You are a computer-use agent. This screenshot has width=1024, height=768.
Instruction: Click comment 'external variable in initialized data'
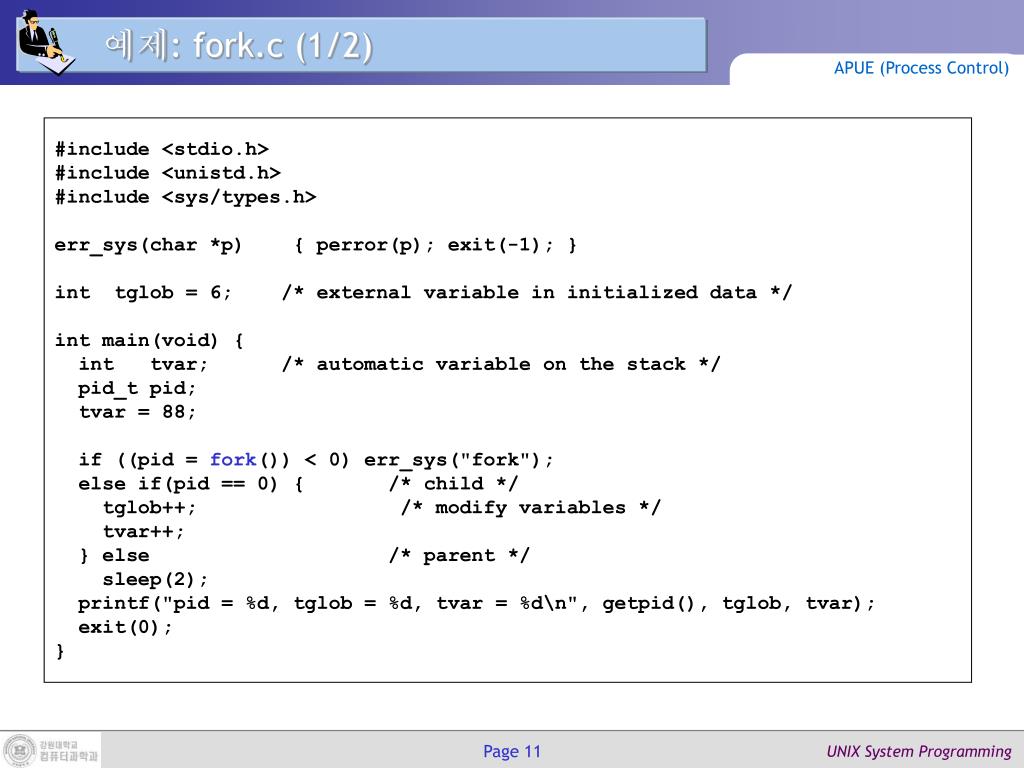[x=537, y=293]
